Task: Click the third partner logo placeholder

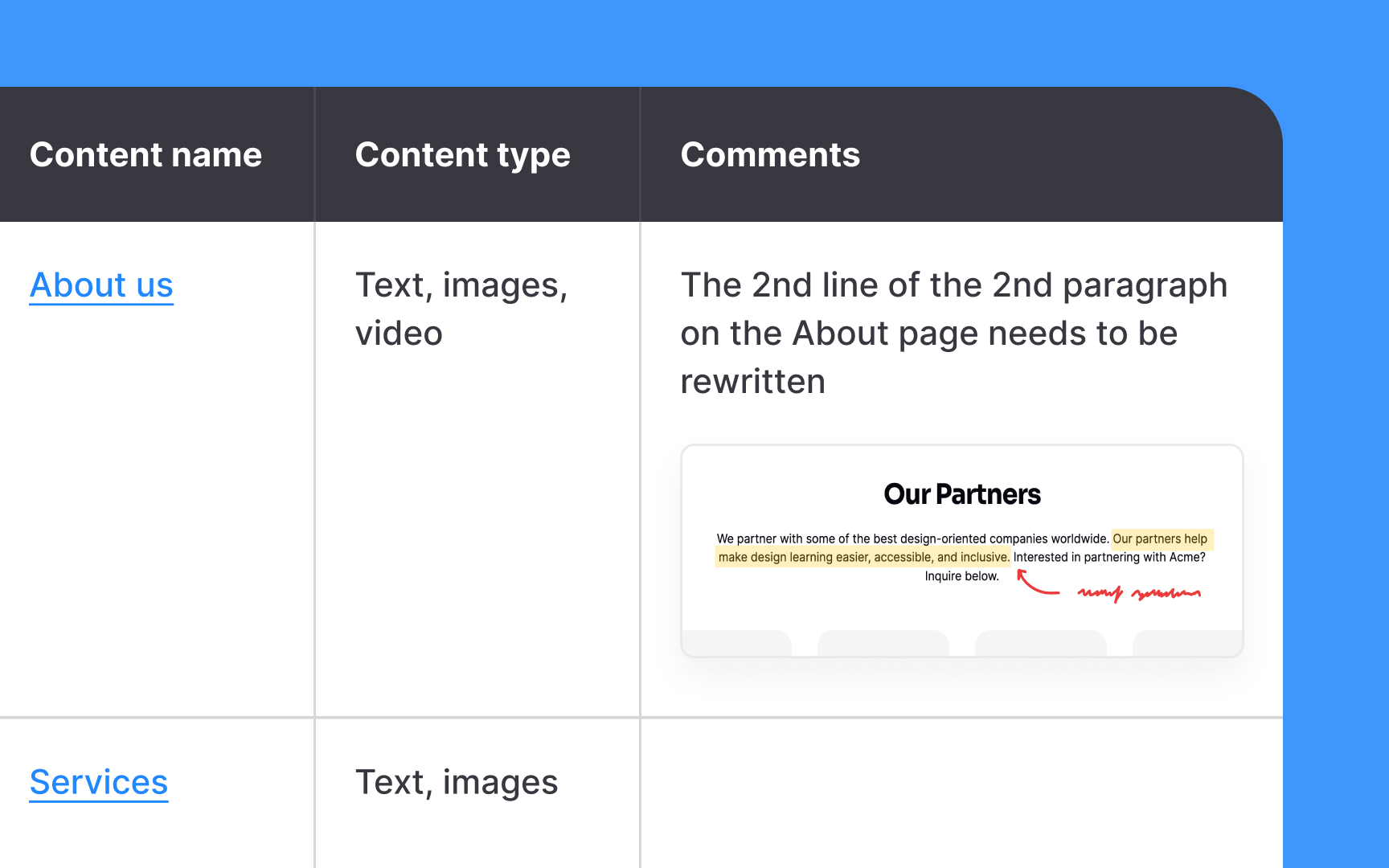Action: pyautogui.click(x=1040, y=643)
